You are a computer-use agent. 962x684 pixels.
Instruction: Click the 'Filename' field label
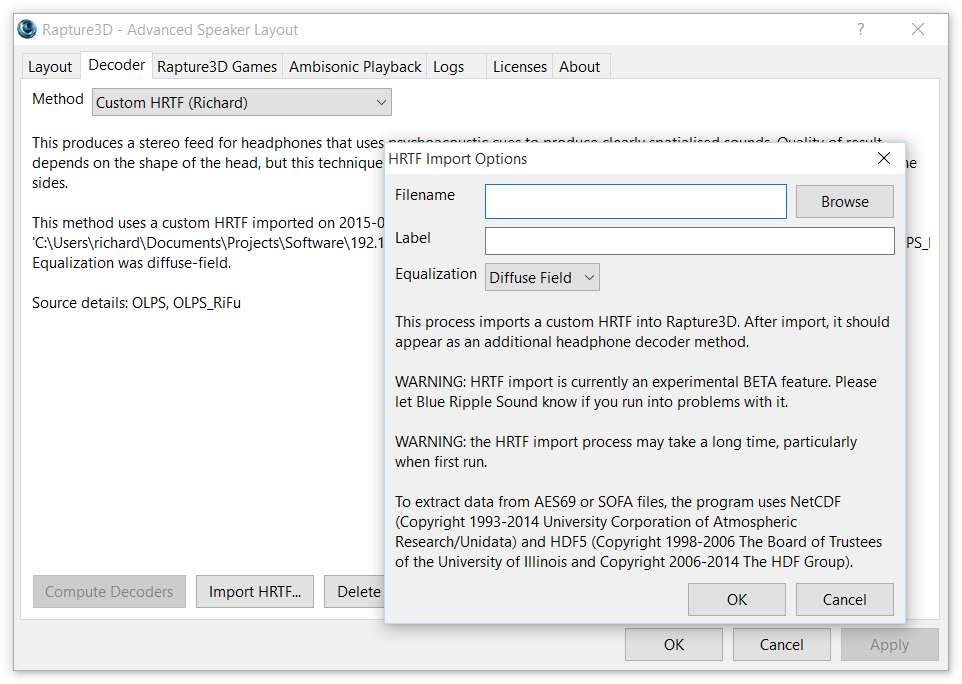(425, 195)
